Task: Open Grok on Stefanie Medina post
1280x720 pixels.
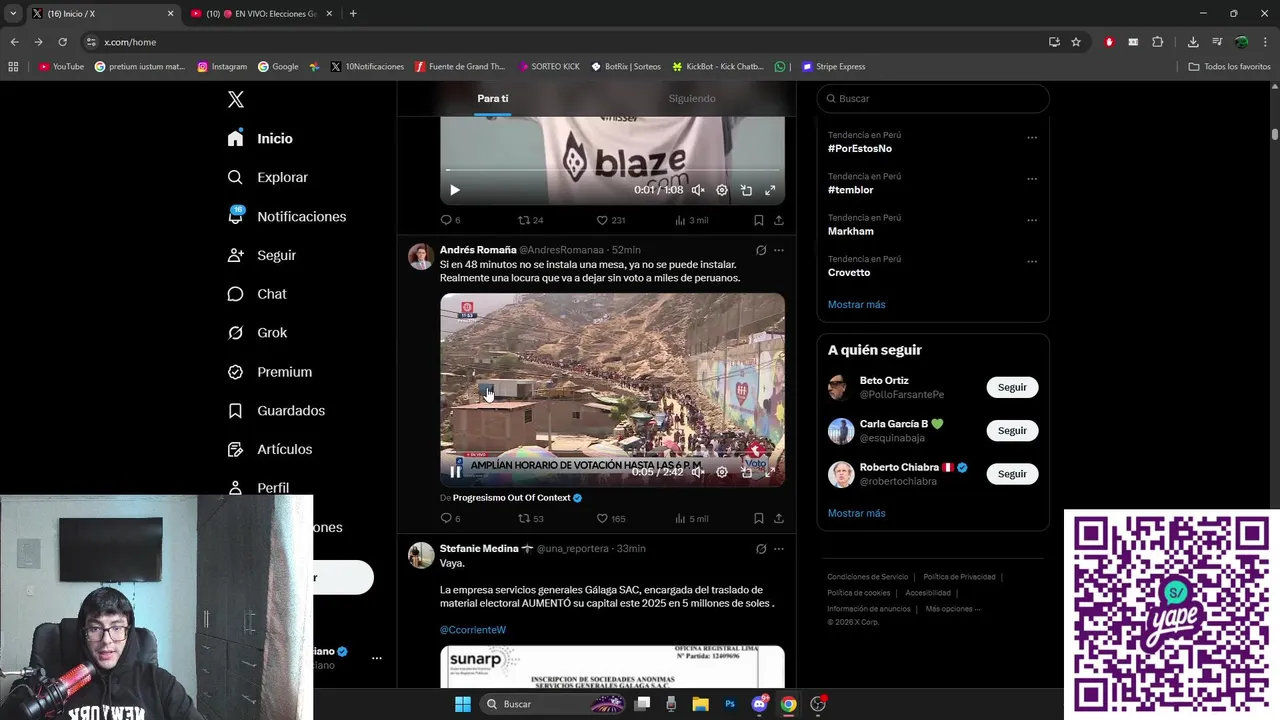Action: click(761, 549)
